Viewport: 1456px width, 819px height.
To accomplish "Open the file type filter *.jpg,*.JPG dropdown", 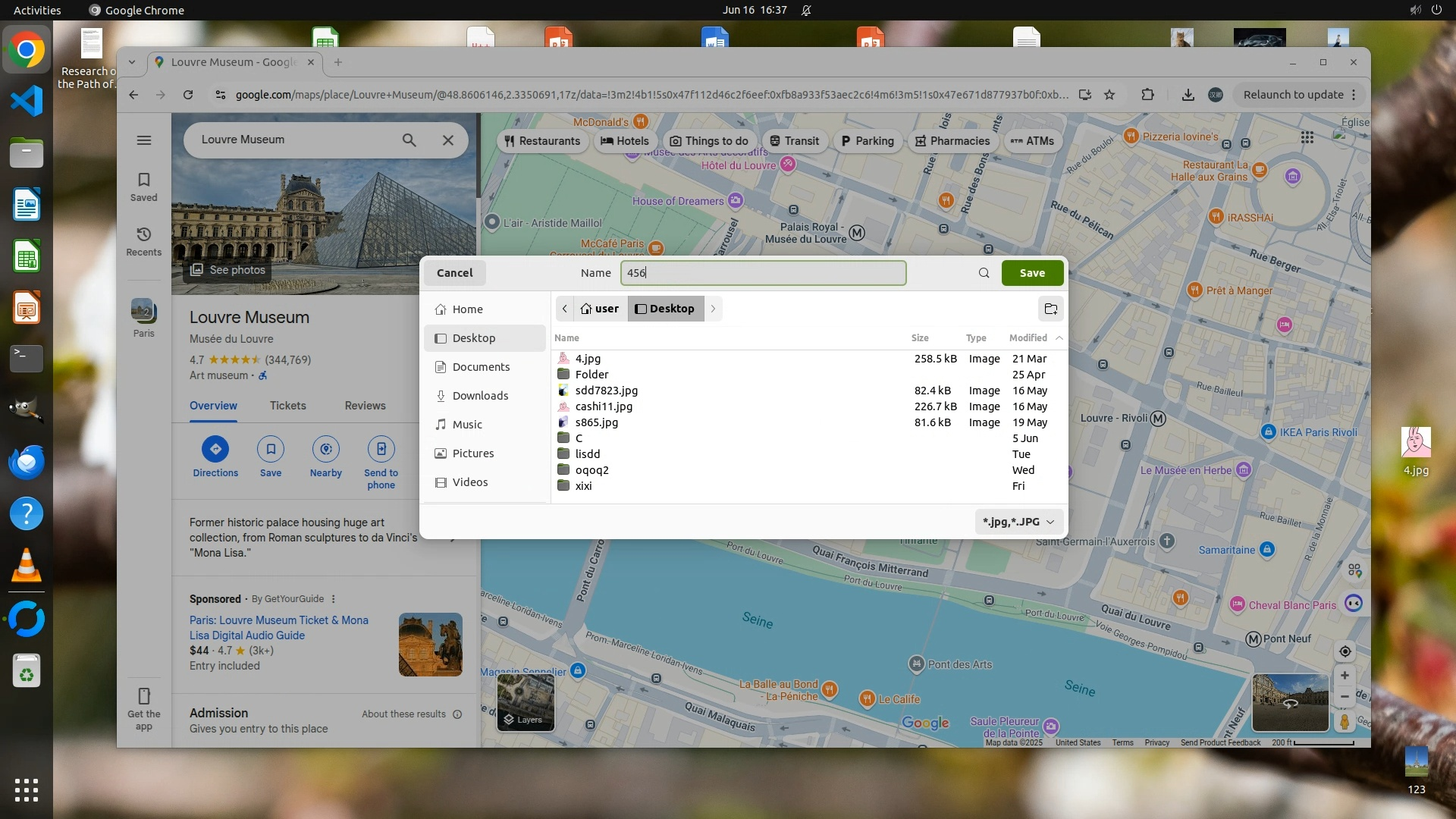I will (x=1018, y=522).
